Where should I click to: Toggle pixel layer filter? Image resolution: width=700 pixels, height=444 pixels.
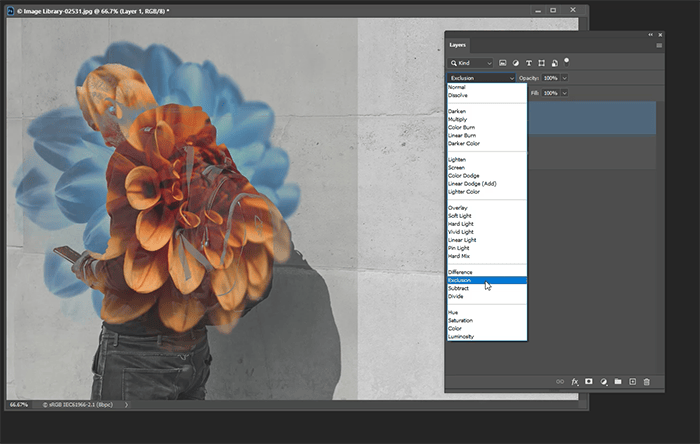pos(502,62)
